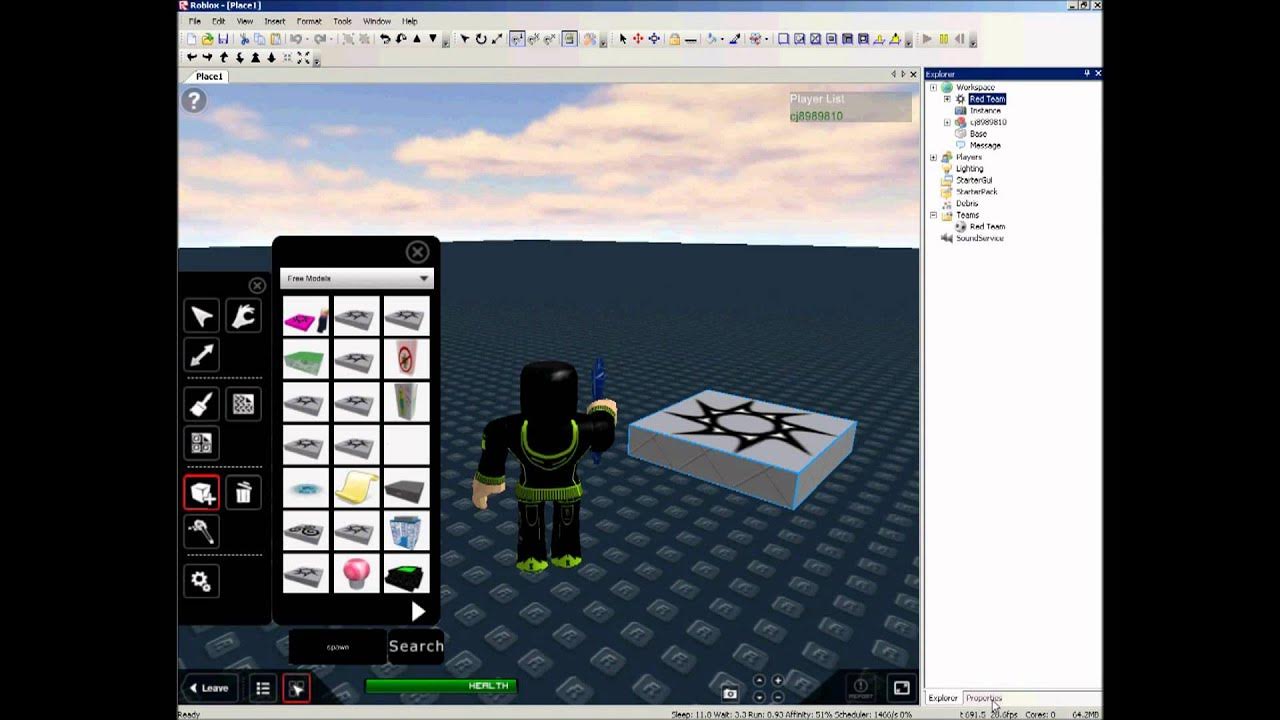Open the File menu
Image resolution: width=1280 pixels, height=720 pixels.
click(195, 21)
